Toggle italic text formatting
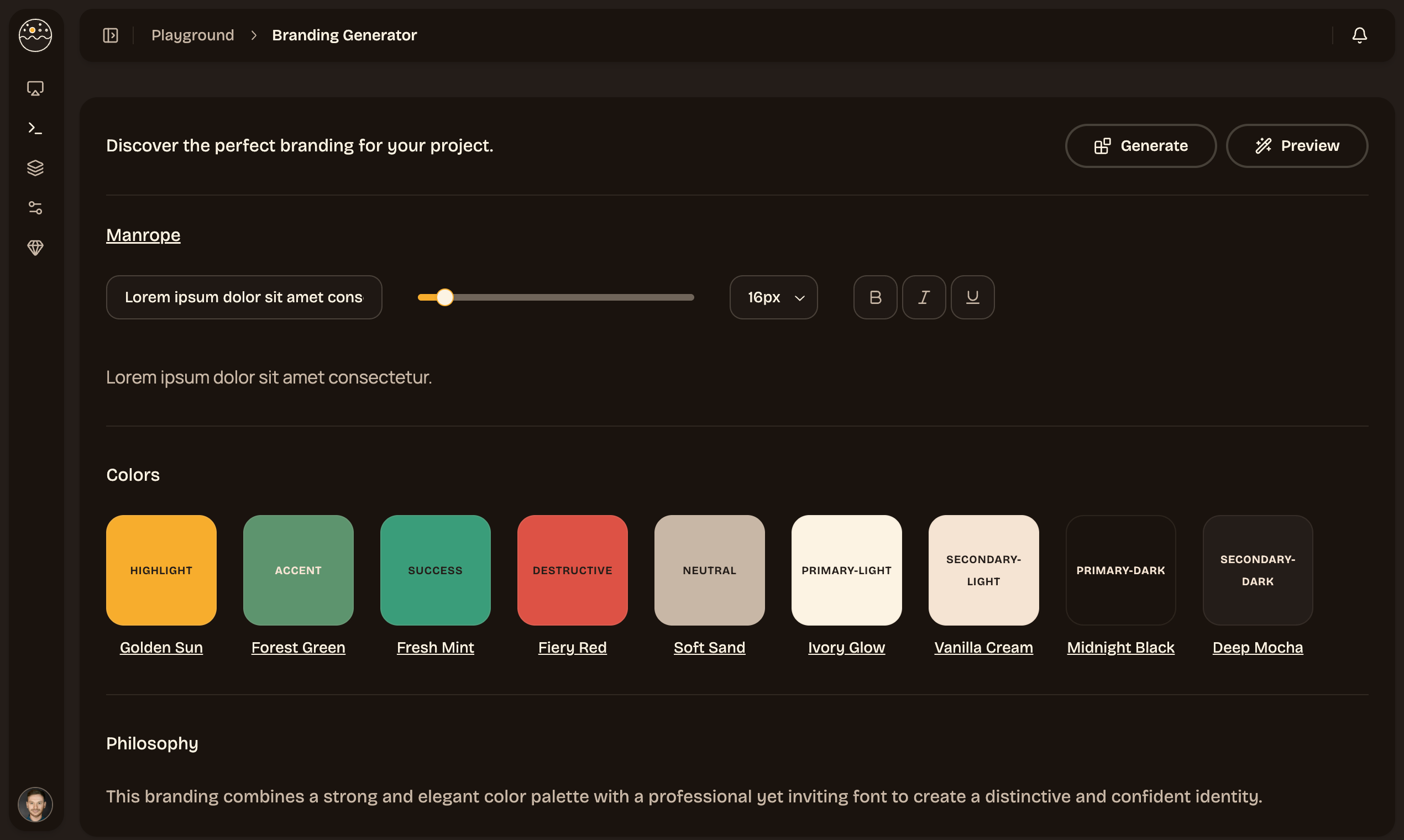 click(924, 297)
